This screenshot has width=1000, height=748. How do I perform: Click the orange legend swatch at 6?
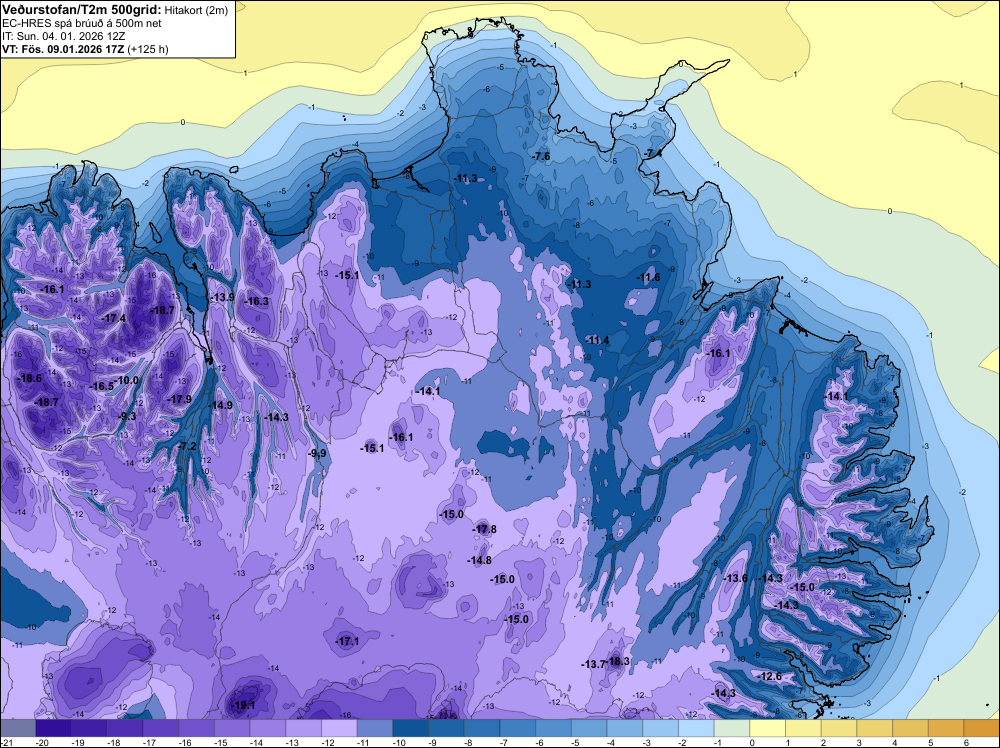coord(982,728)
